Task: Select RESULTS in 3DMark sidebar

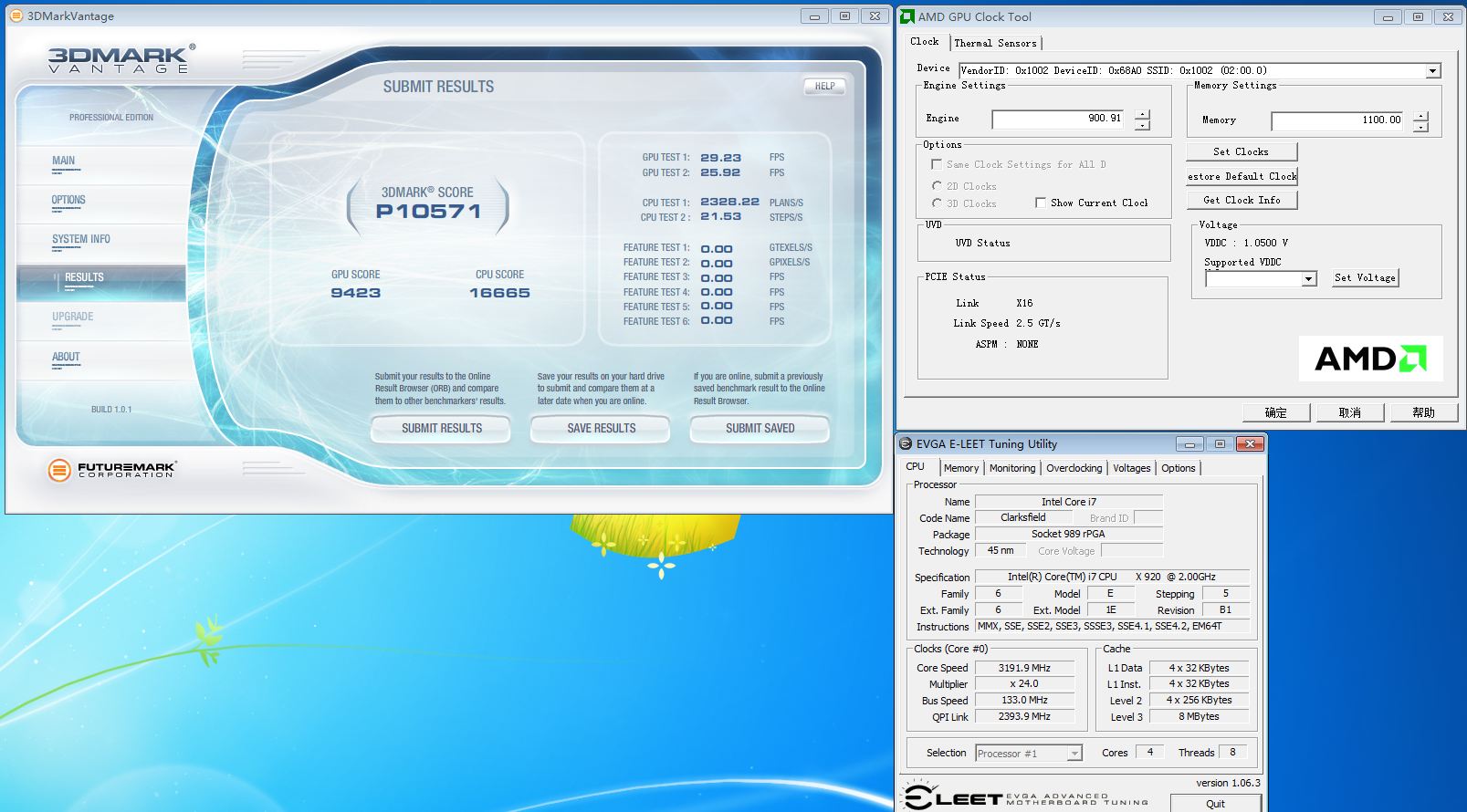Action: (x=100, y=281)
